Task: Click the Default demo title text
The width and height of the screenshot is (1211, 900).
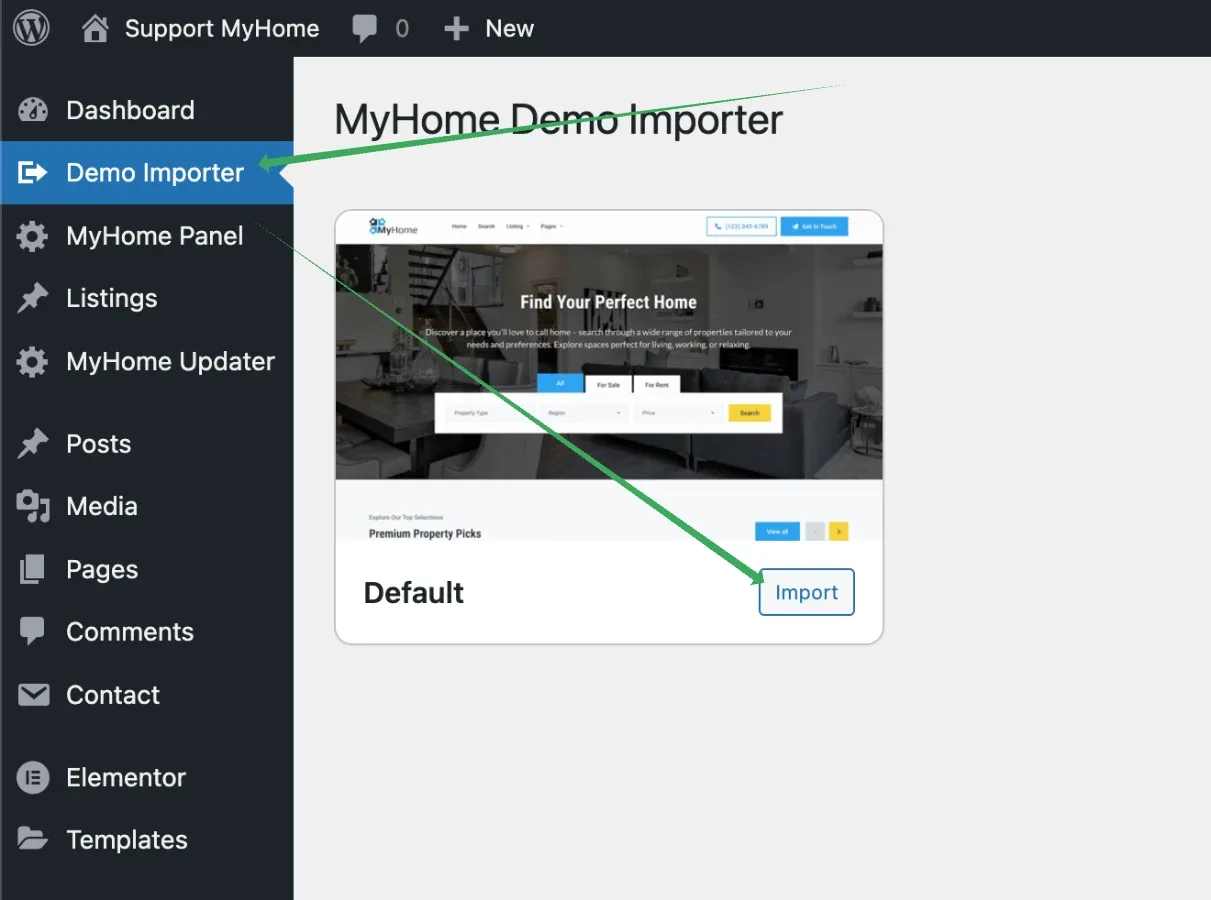Action: [x=414, y=593]
